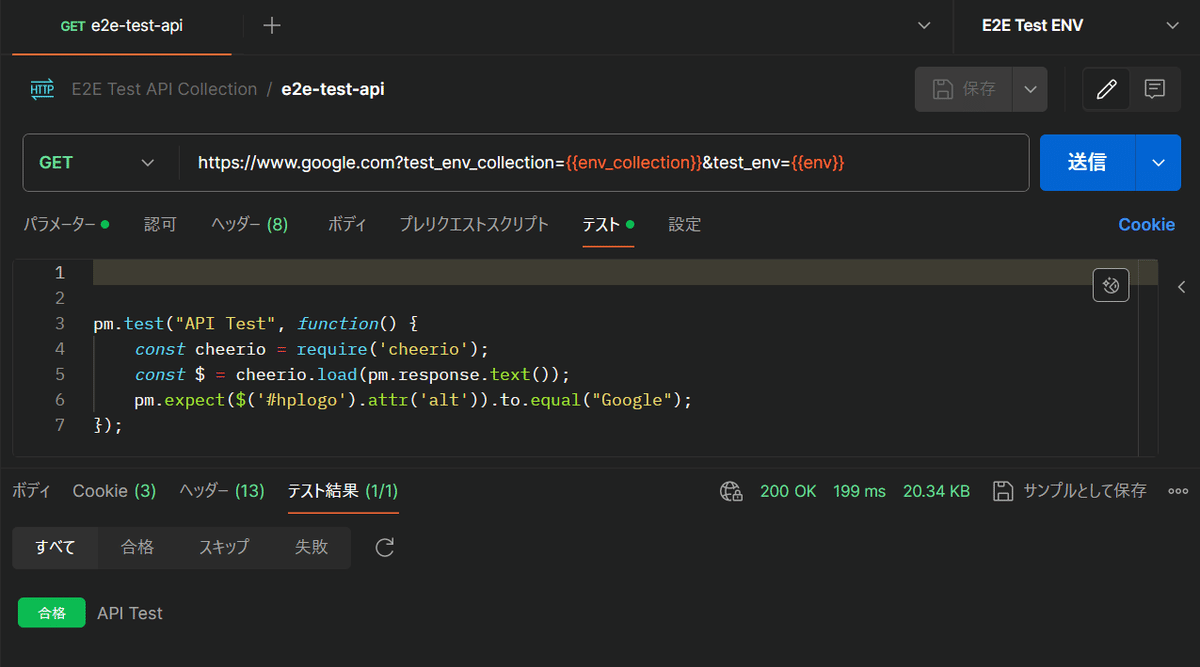1200x667 pixels.
Task: Select the 失敗 filter in test results
Action: 311,547
